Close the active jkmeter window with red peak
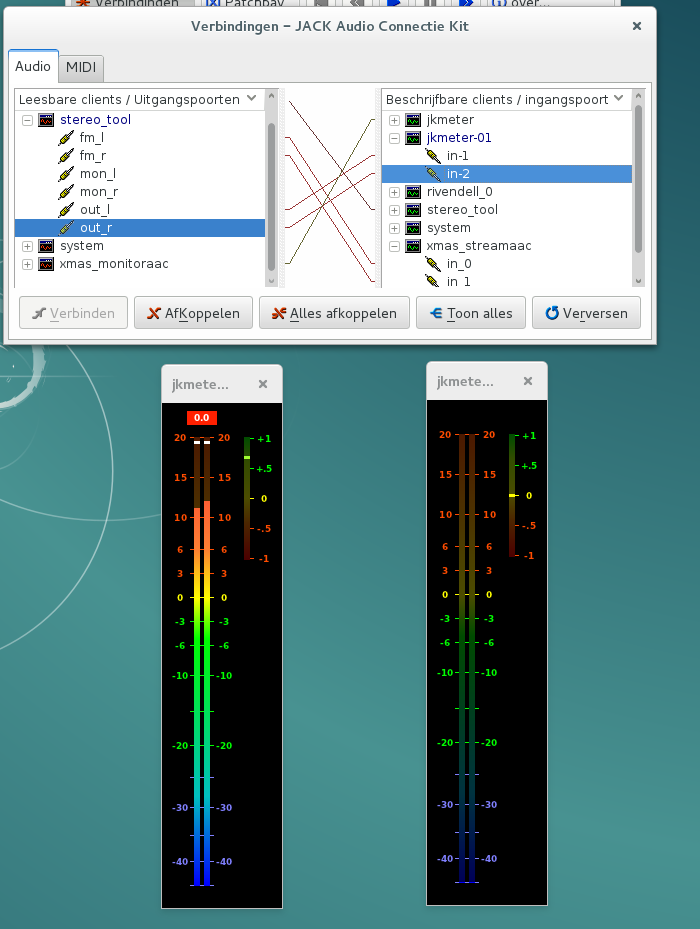The height and width of the screenshot is (929, 700). (x=263, y=385)
